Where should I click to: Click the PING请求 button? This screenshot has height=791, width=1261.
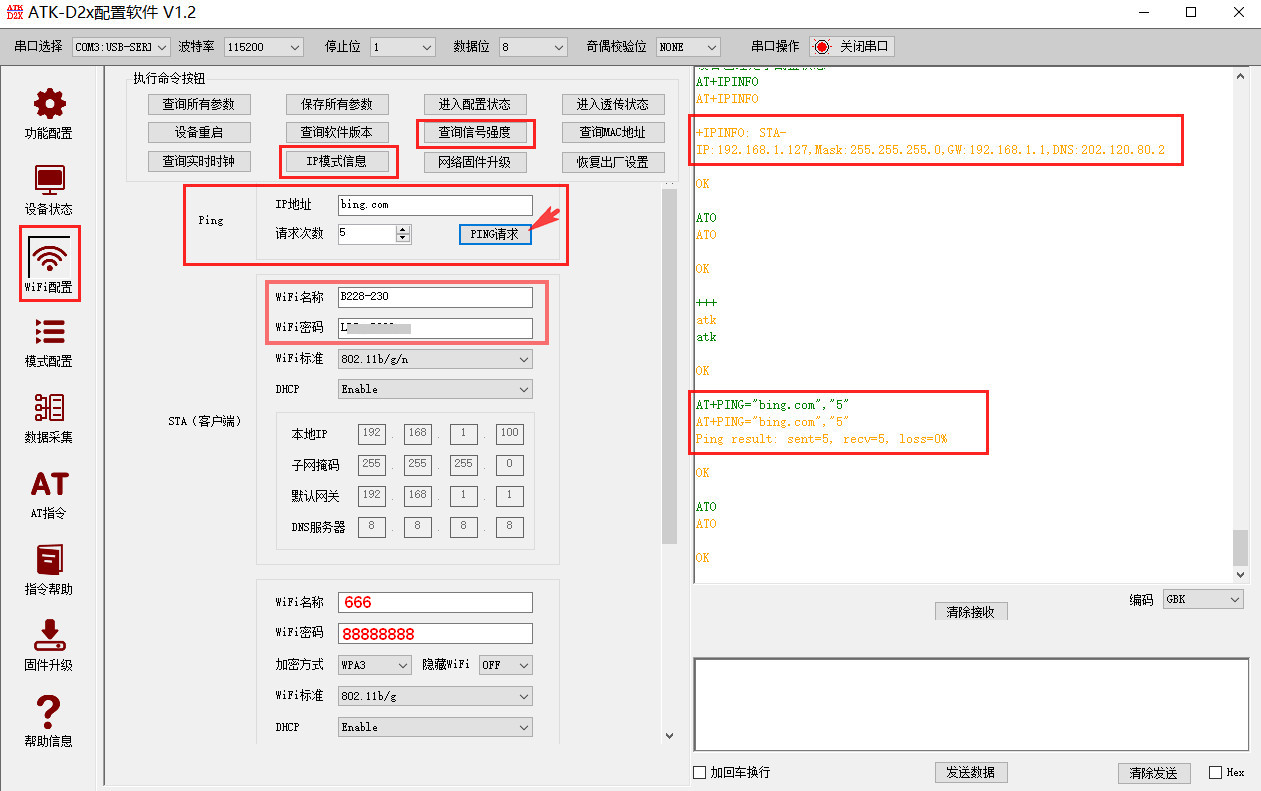[494, 233]
